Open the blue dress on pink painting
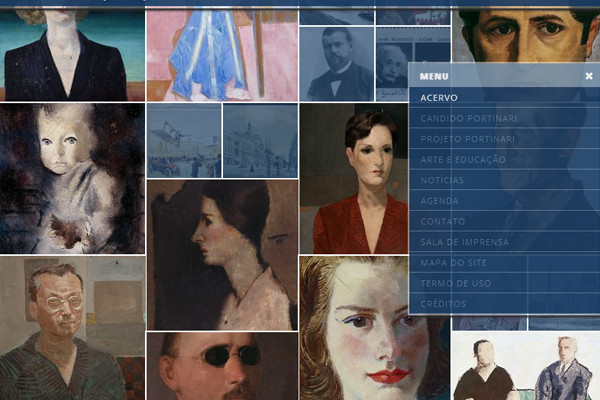 pyautogui.click(x=222, y=56)
